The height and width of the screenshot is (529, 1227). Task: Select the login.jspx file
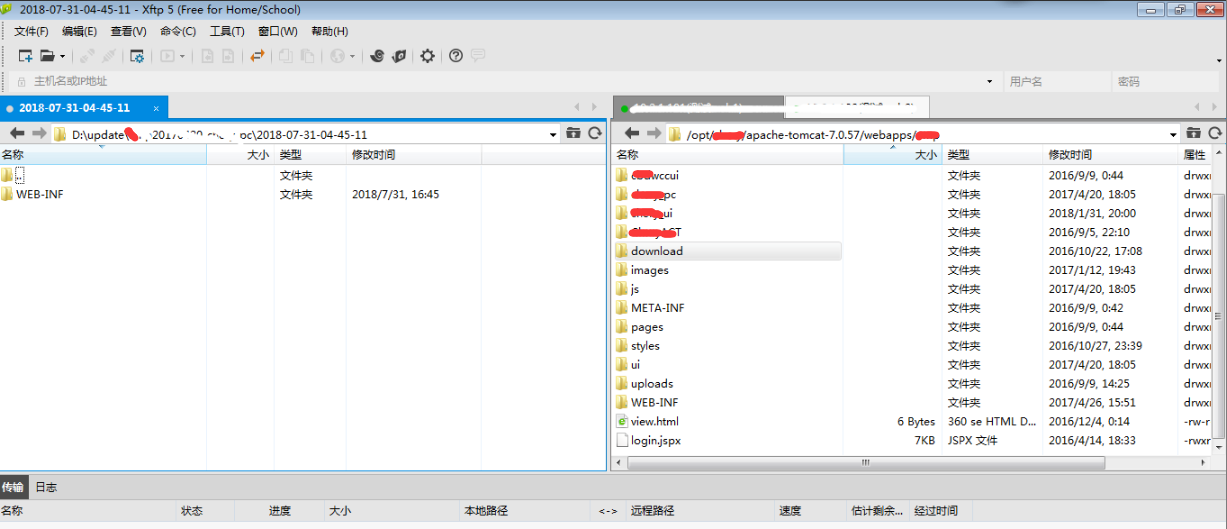656,441
